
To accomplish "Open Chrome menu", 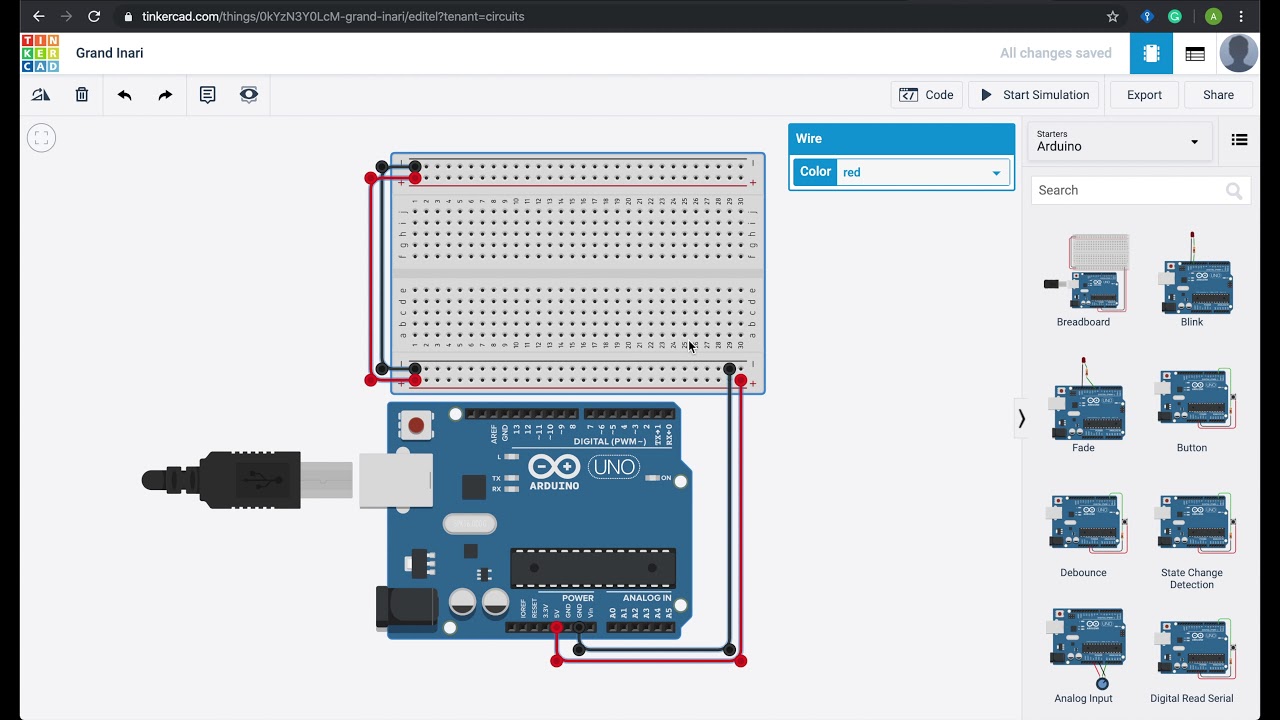I will pyautogui.click(x=1242, y=16).
